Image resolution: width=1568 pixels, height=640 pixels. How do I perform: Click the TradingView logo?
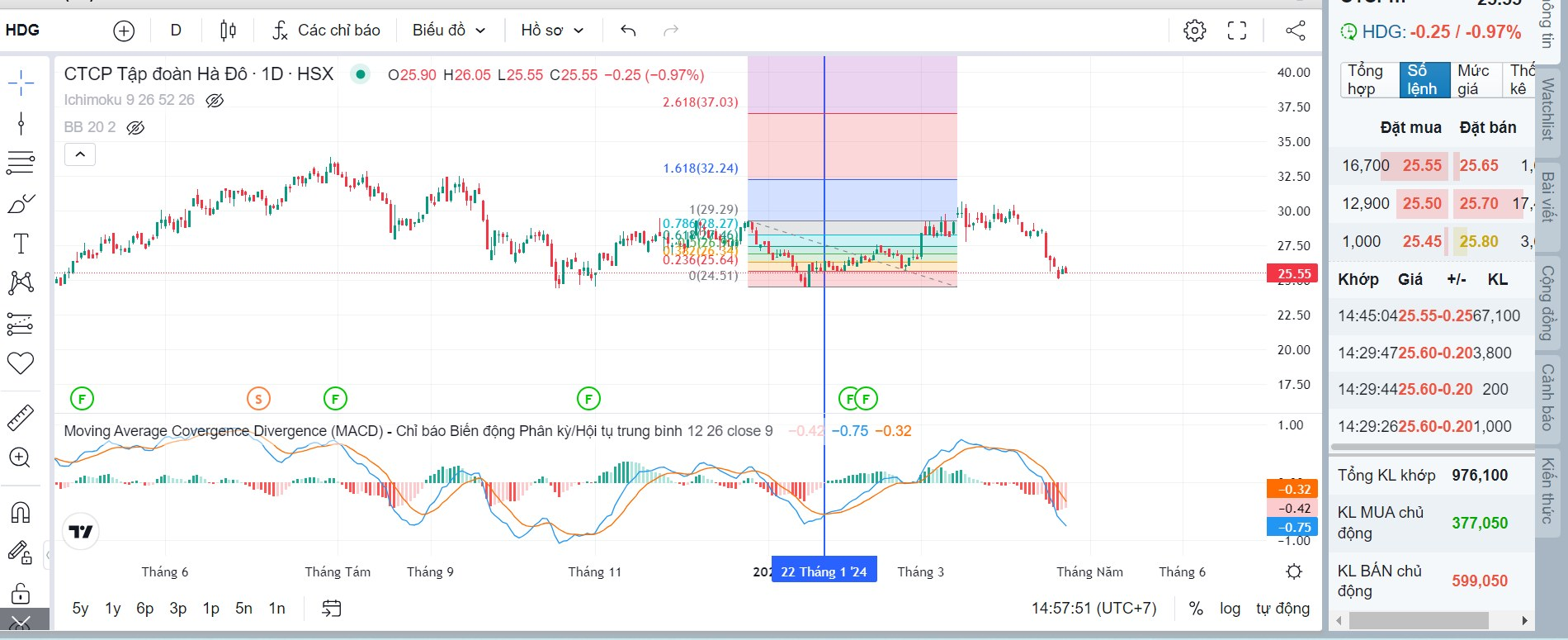[81, 531]
